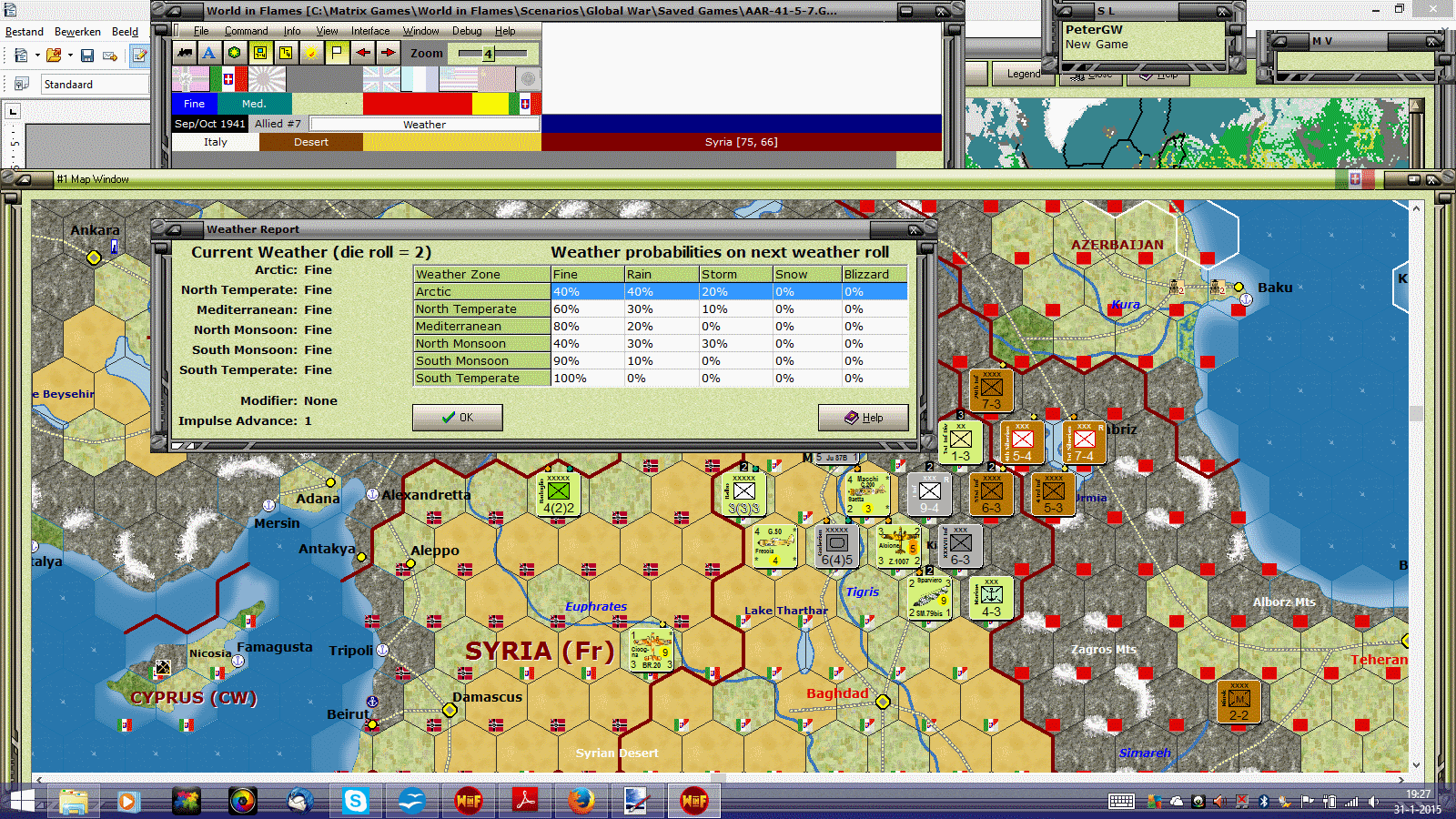
Task: Toggle the yellow unit display toolbar icon
Action: coord(260,53)
